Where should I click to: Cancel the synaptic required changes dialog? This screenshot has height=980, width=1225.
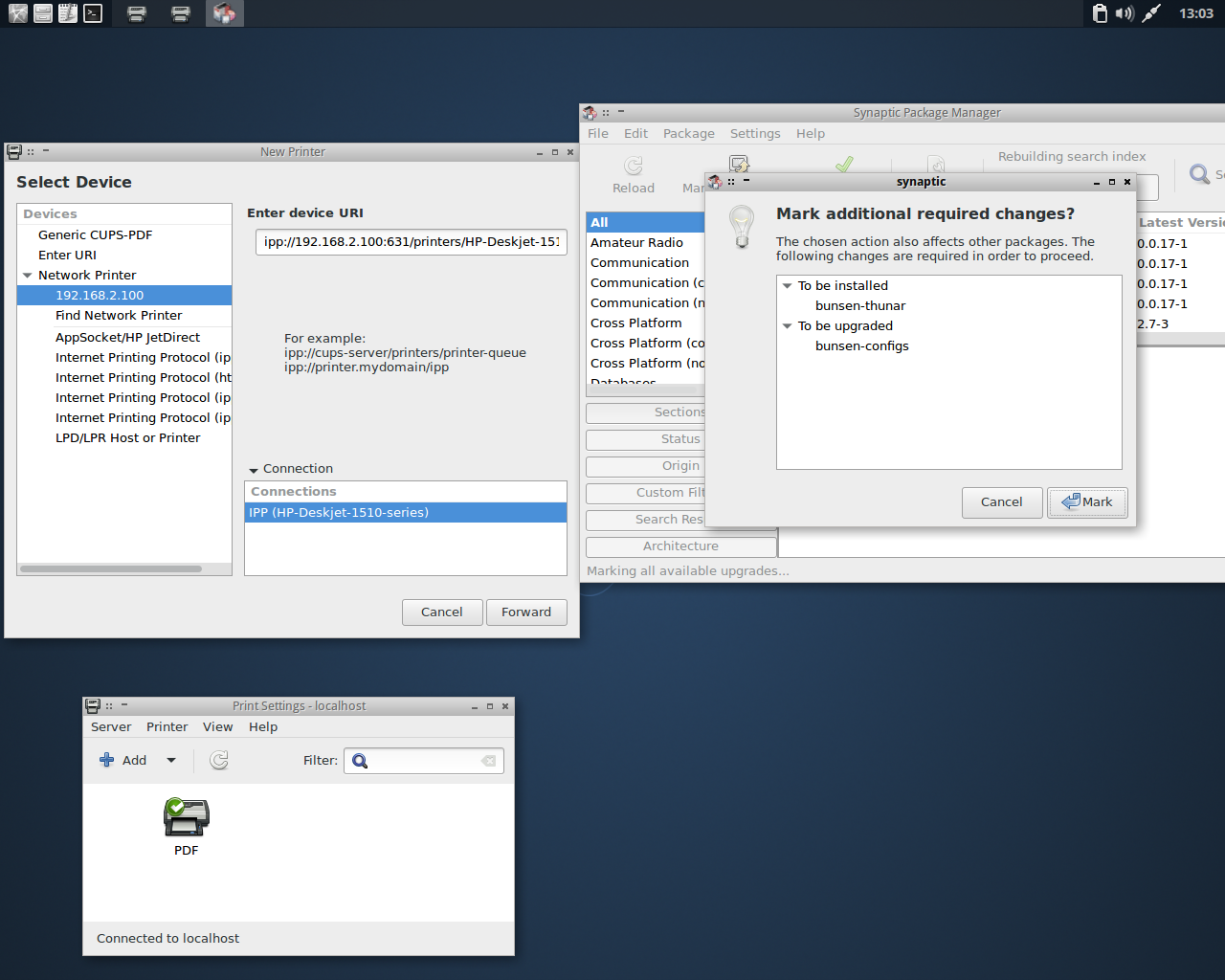(x=1002, y=502)
